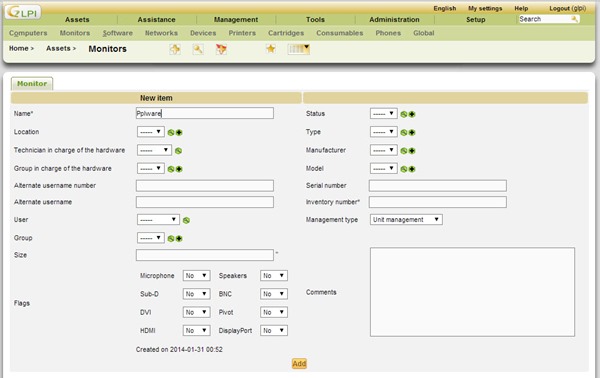The width and height of the screenshot is (600, 378).
Task: Click the Add button
Action: (299, 363)
